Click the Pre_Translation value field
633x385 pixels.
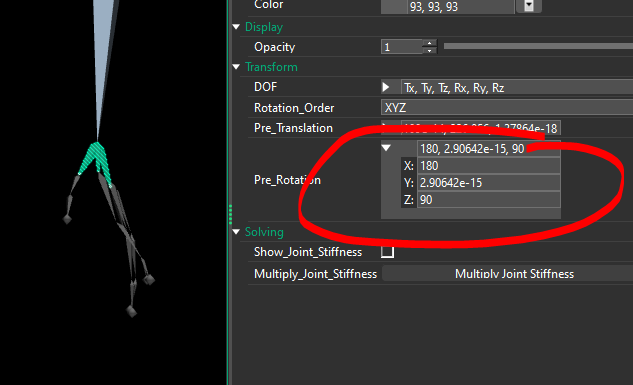pos(480,128)
